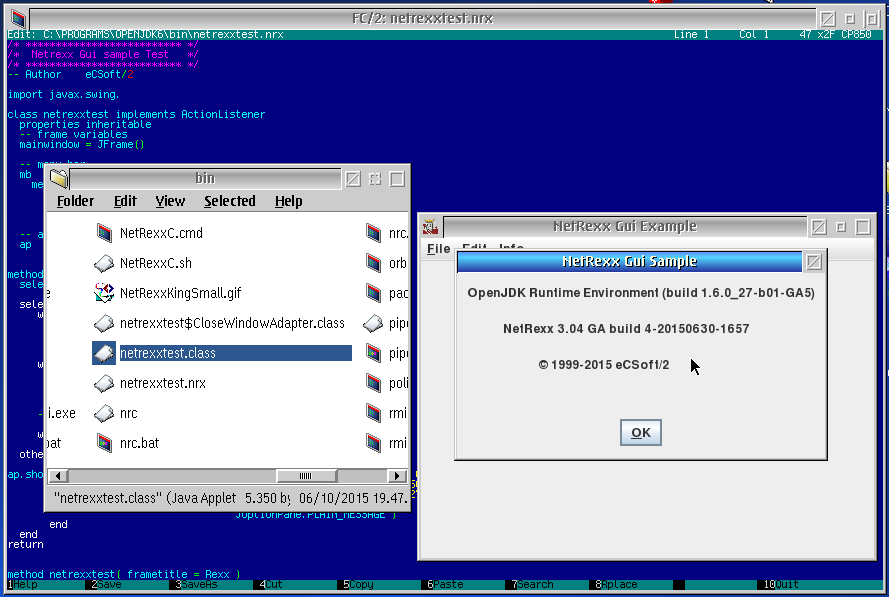The height and width of the screenshot is (597, 889).
Task: Click the 'NetRexx Gui Sample' dialog title bar
Action: (629, 262)
